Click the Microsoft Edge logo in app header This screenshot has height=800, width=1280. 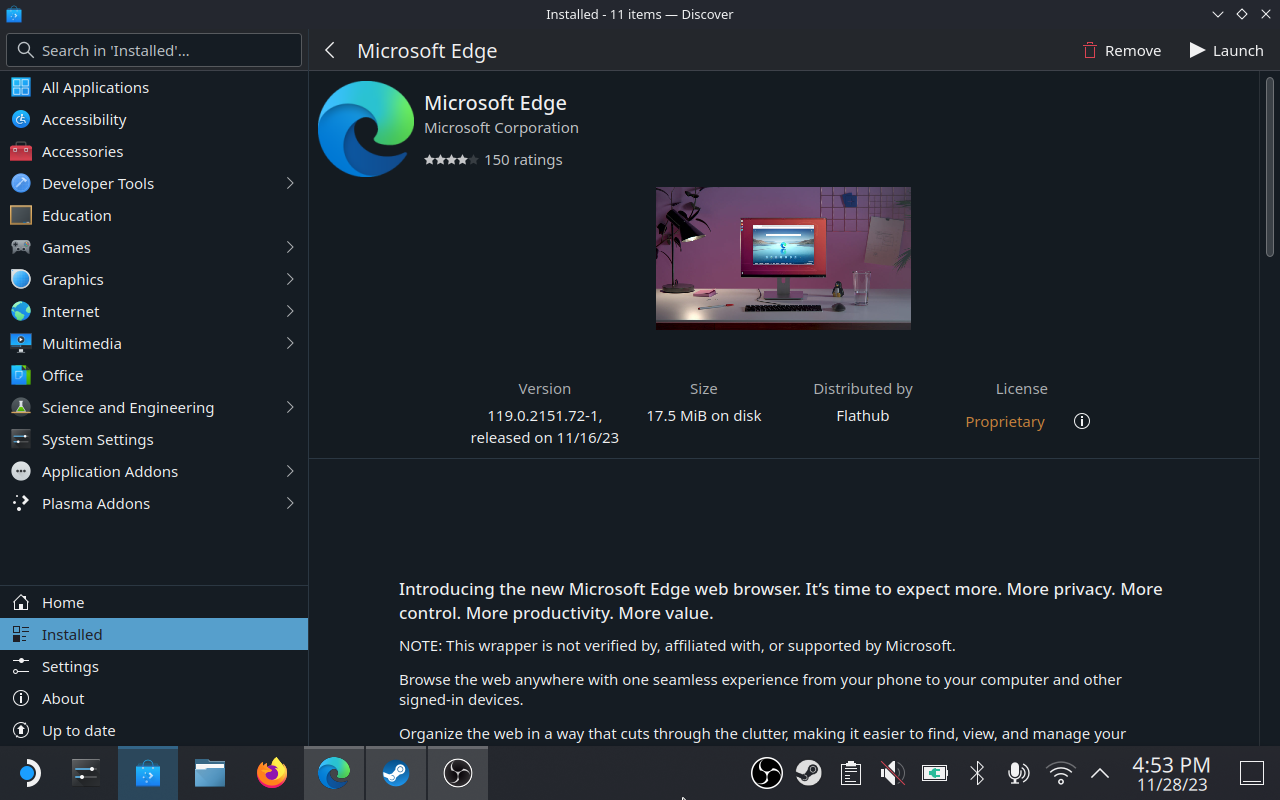point(366,129)
